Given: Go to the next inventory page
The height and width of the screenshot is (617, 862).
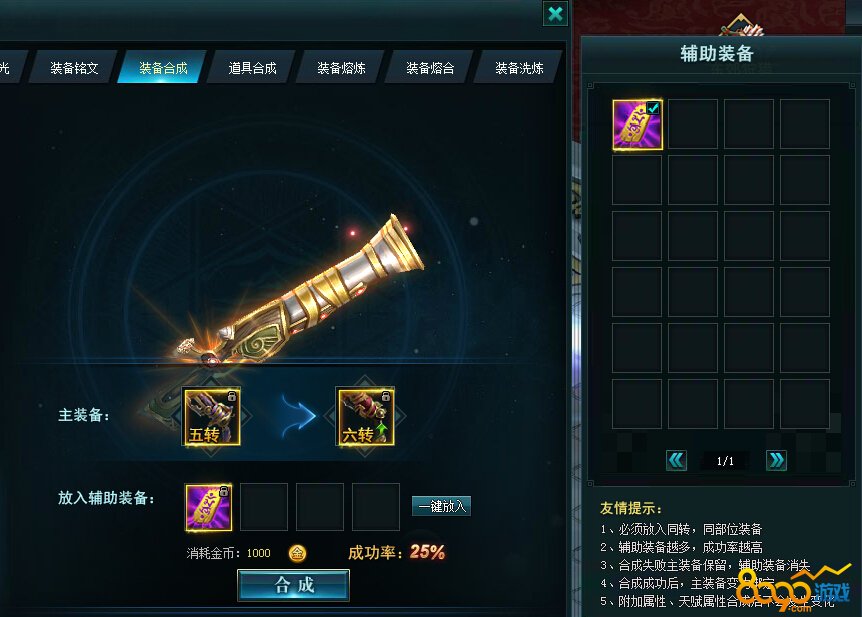Looking at the screenshot, I should (776, 460).
